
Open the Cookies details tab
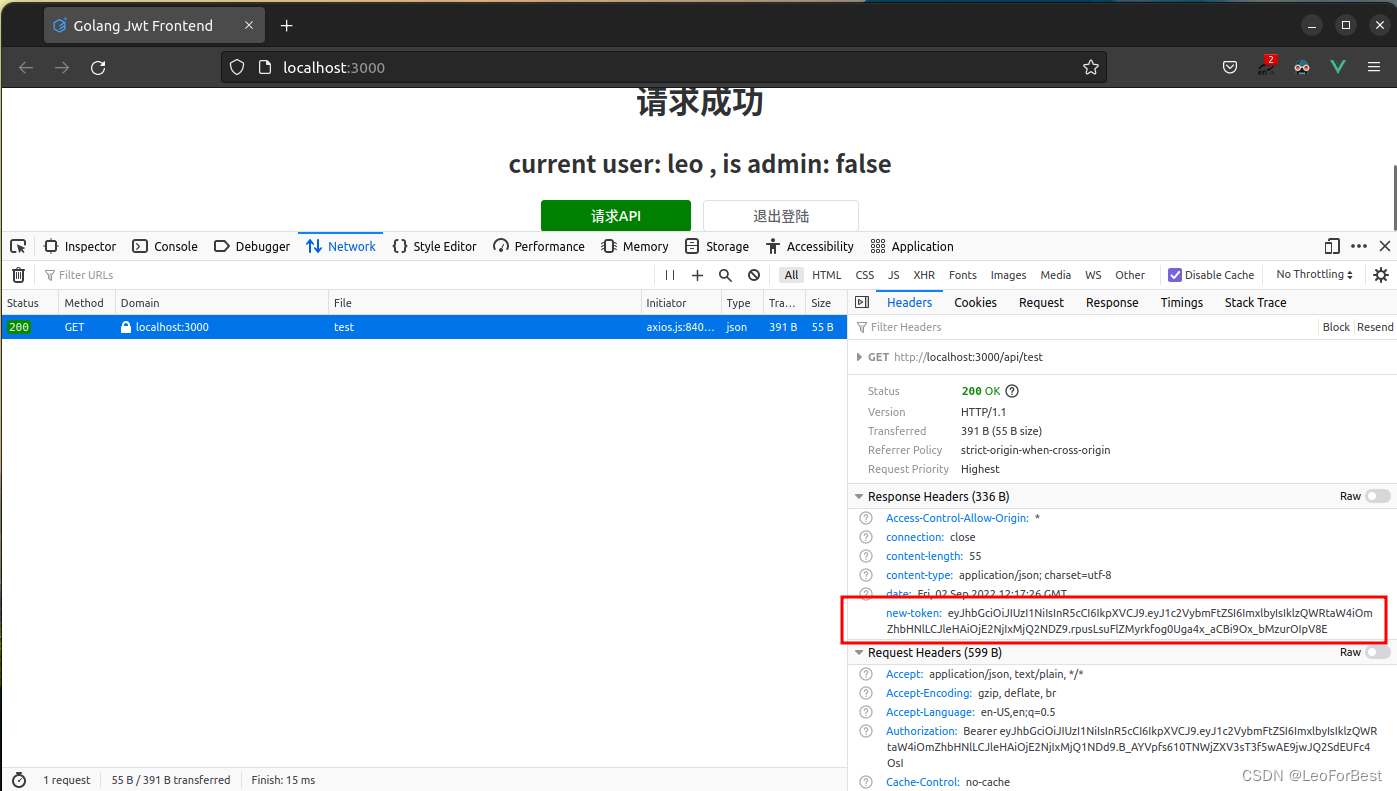(x=975, y=302)
